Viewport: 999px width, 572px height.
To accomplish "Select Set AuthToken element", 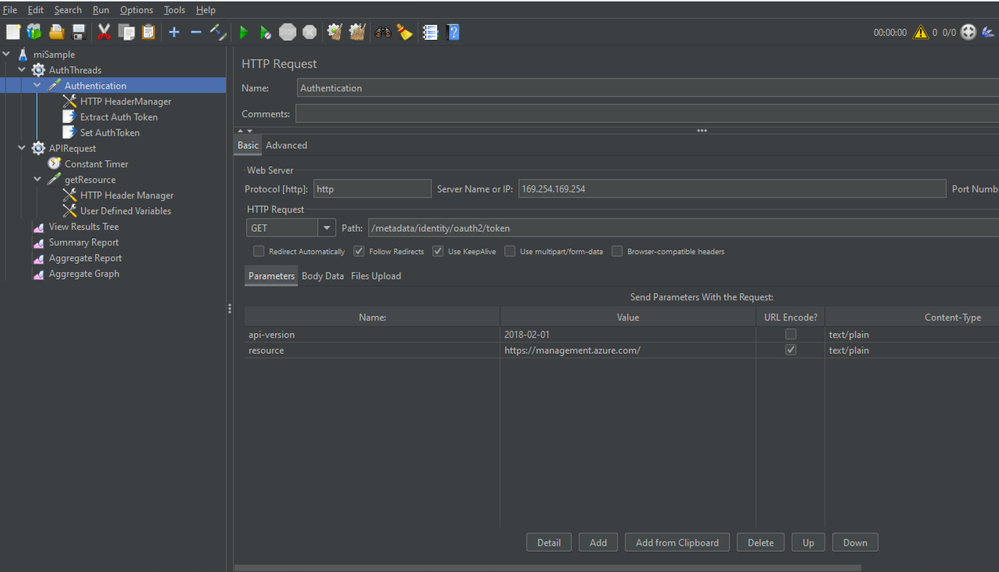I will pyautogui.click(x=110, y=132).
